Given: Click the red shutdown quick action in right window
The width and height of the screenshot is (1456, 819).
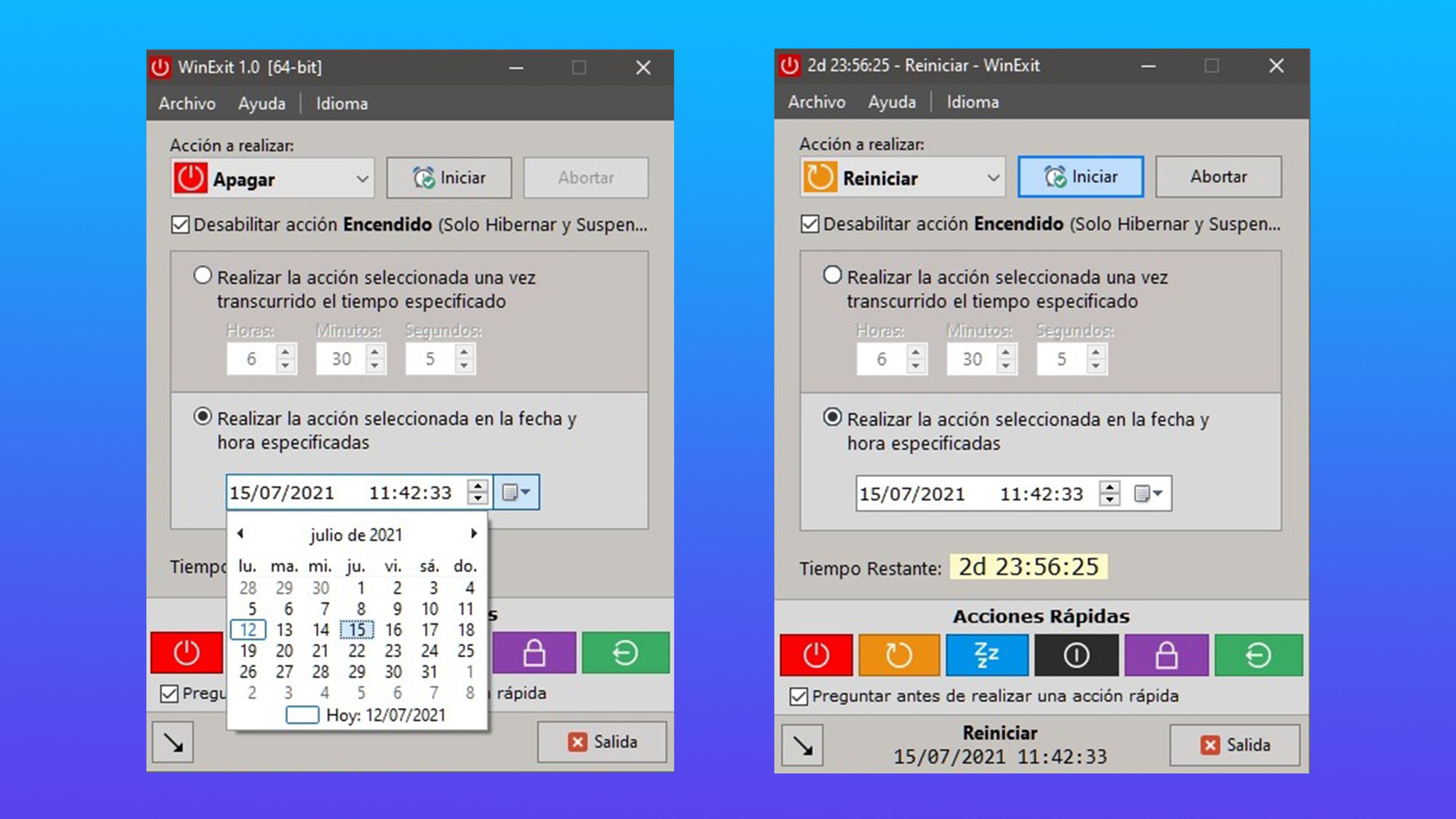Looking at the screenshot, I should [816, 655].
